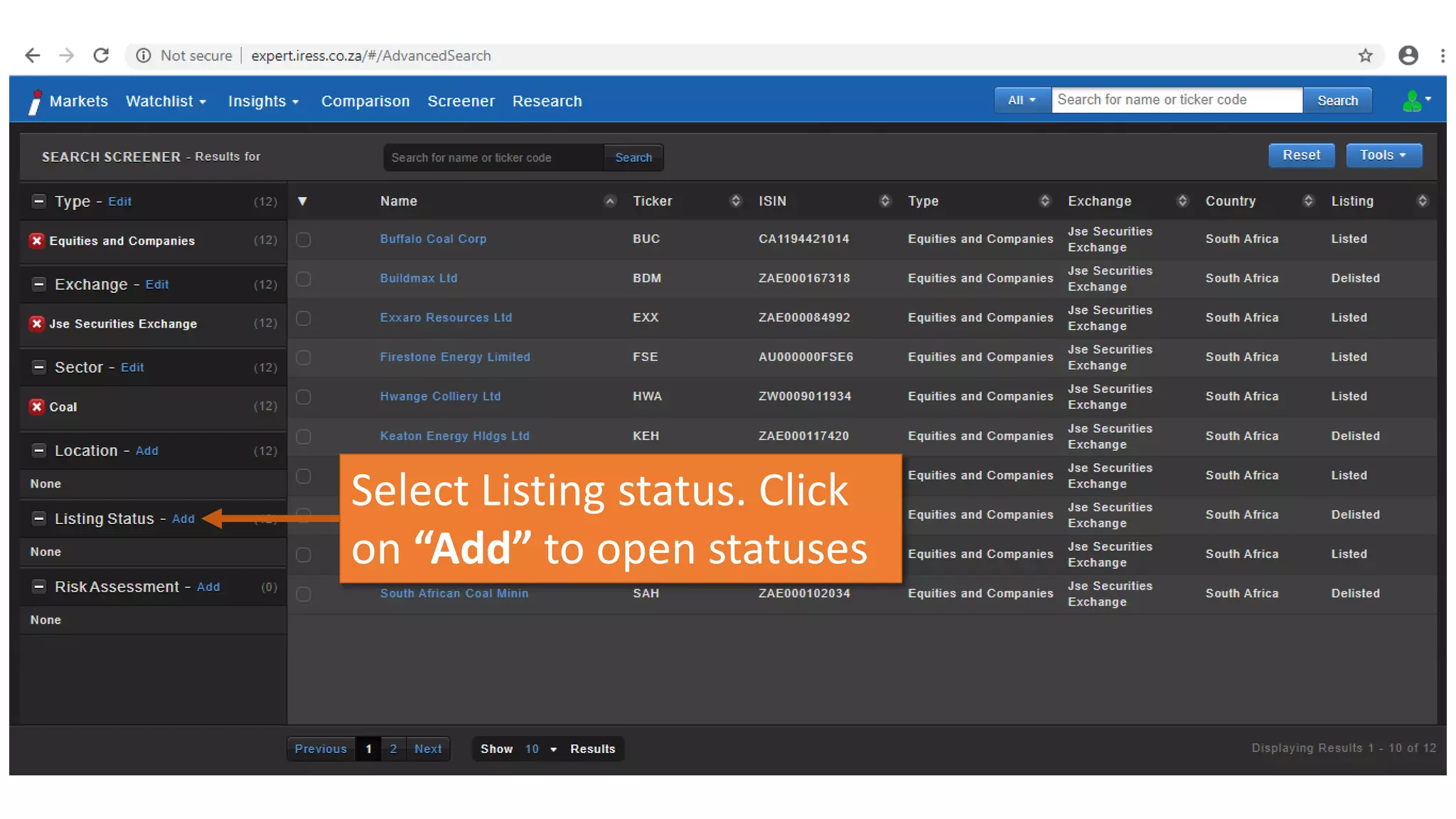Remove the Jse Securities Exchange filter

tap(37, 323)
